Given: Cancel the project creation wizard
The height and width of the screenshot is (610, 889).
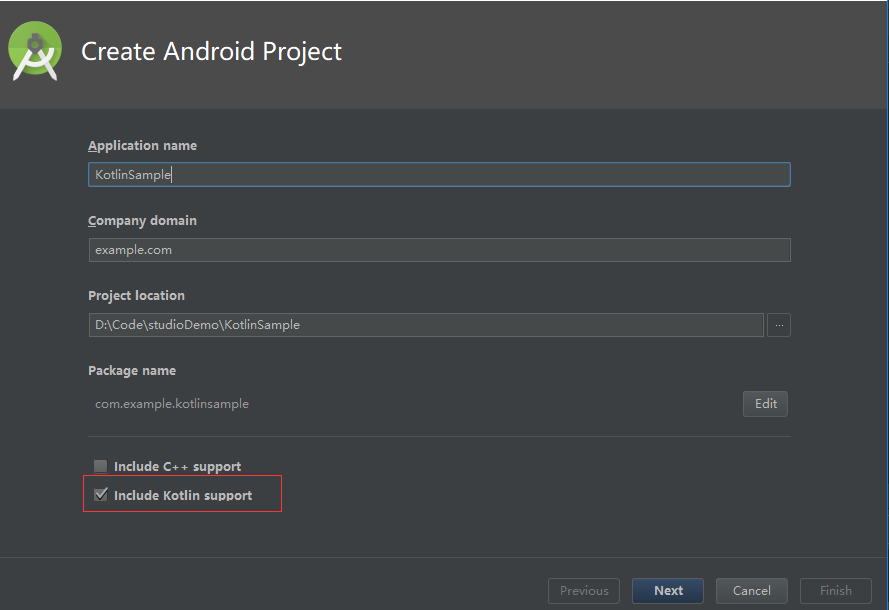Looking at the screenshot, I should click(752, 591).
